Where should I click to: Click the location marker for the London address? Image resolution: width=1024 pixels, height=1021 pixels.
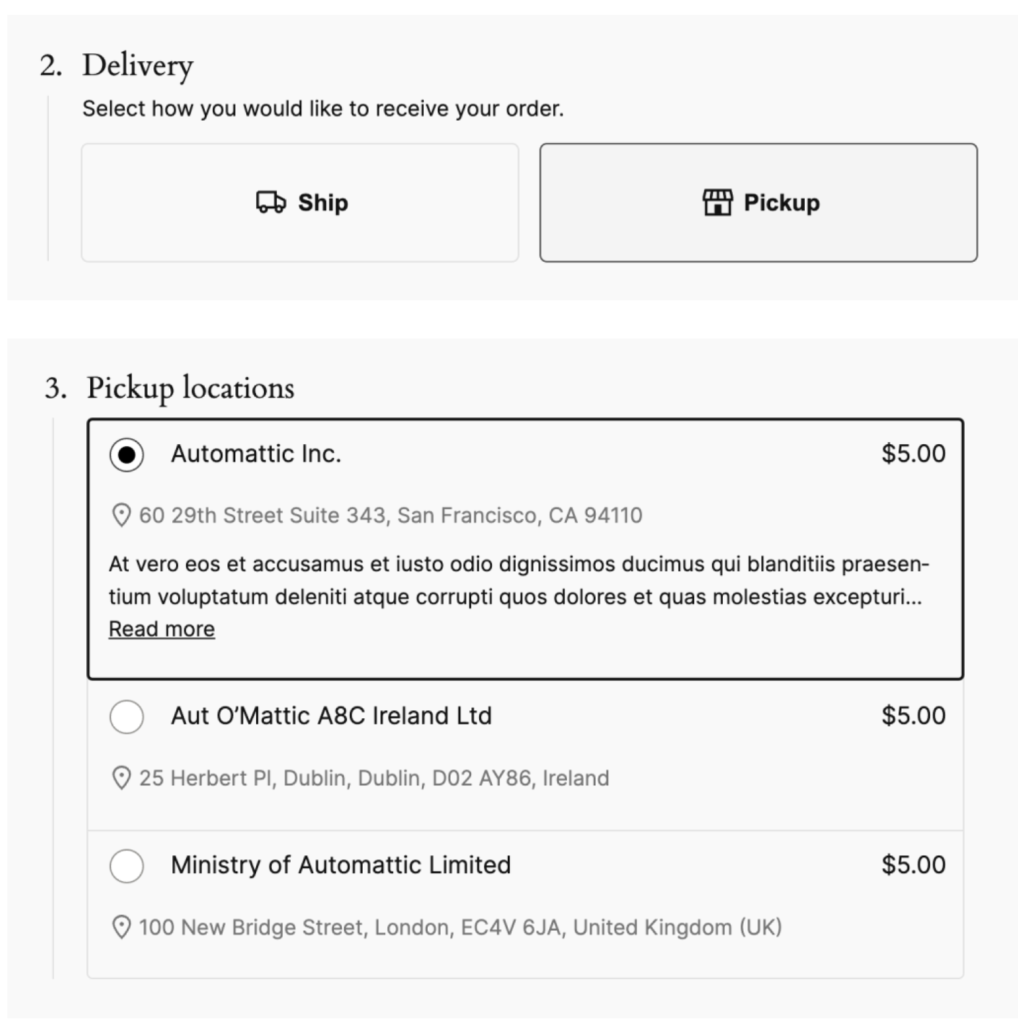click(121, 927)
